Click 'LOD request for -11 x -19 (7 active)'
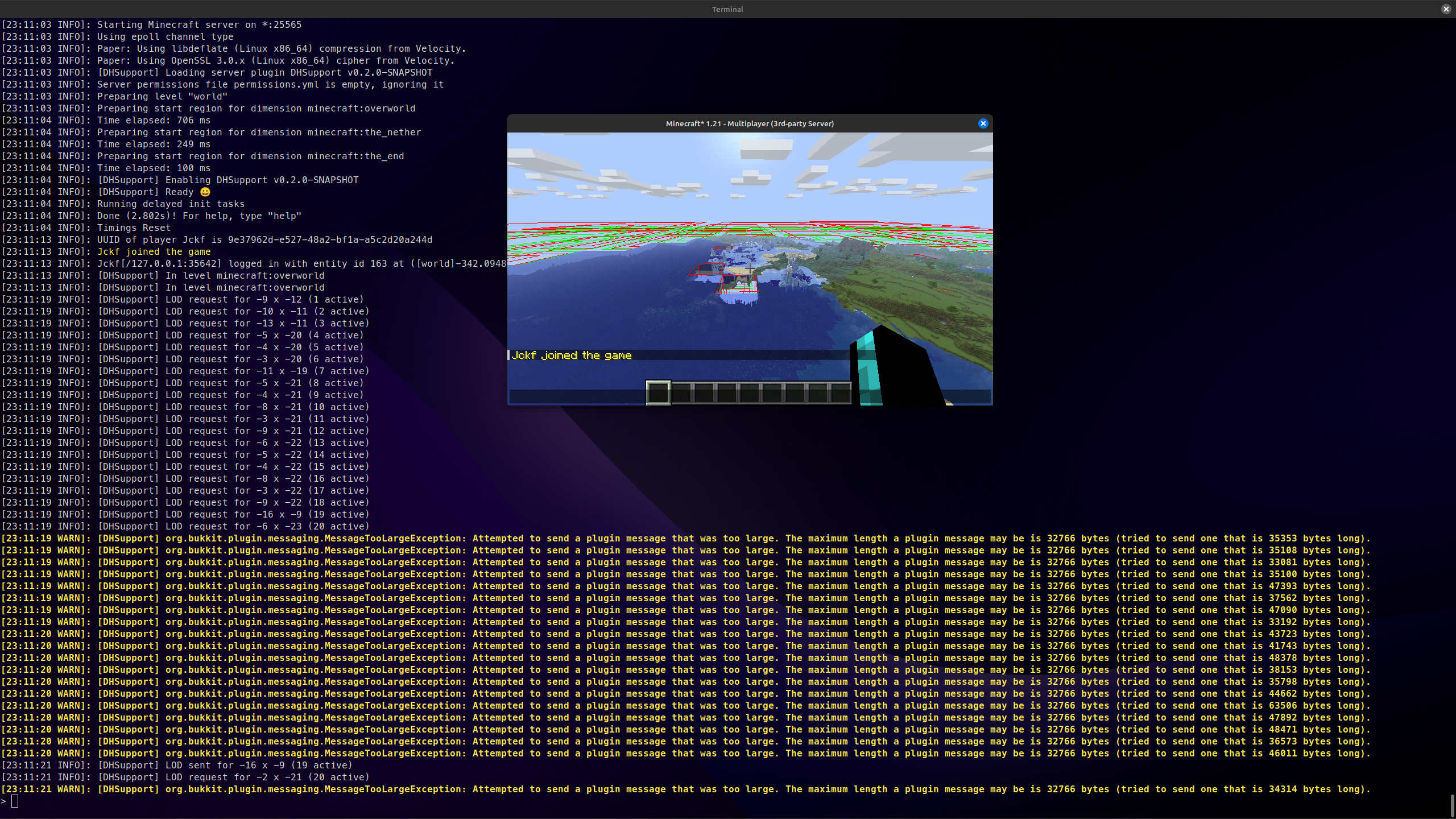1456x819 pixels. point(185,371)
